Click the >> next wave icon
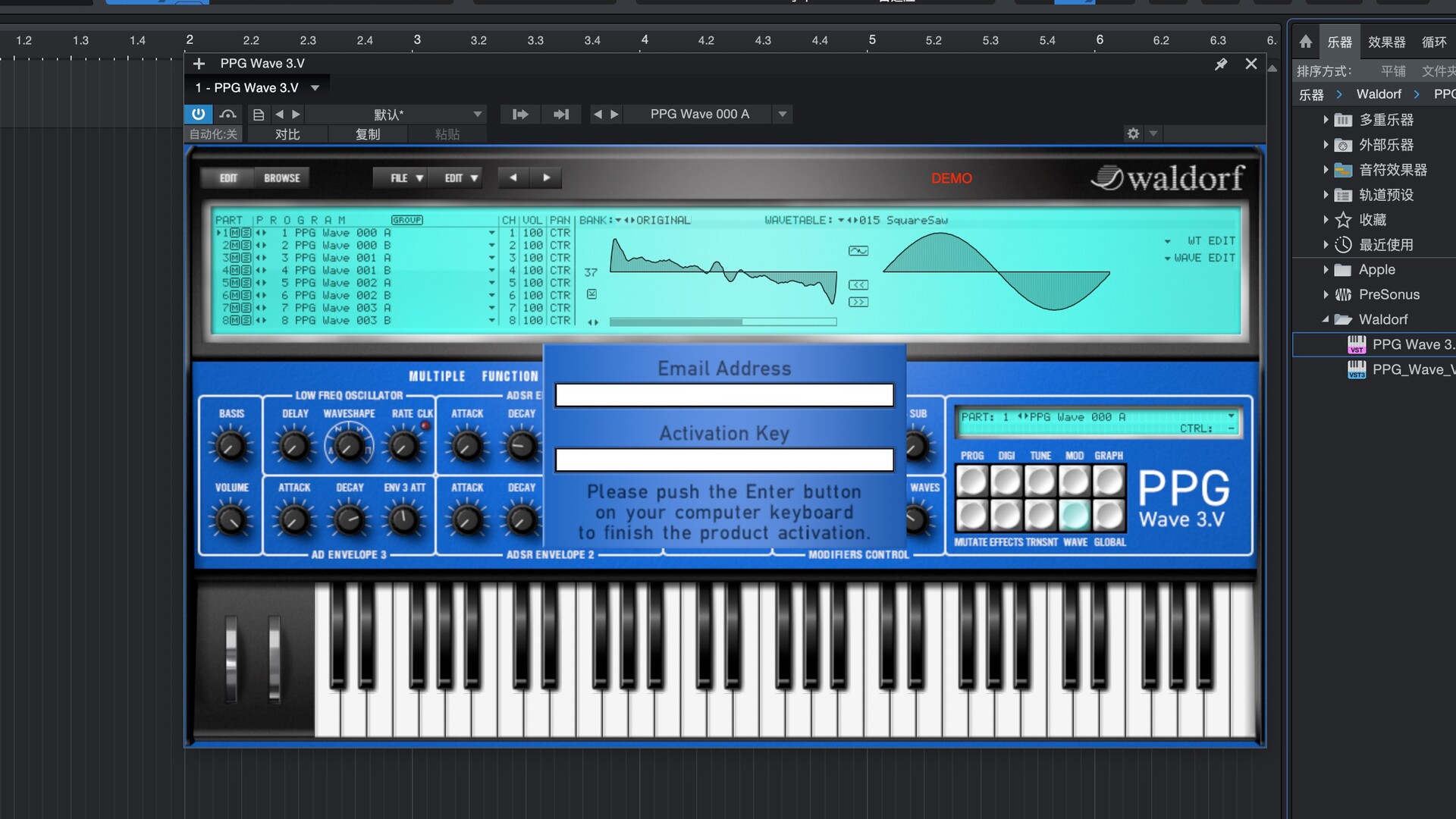 [858, 302]
